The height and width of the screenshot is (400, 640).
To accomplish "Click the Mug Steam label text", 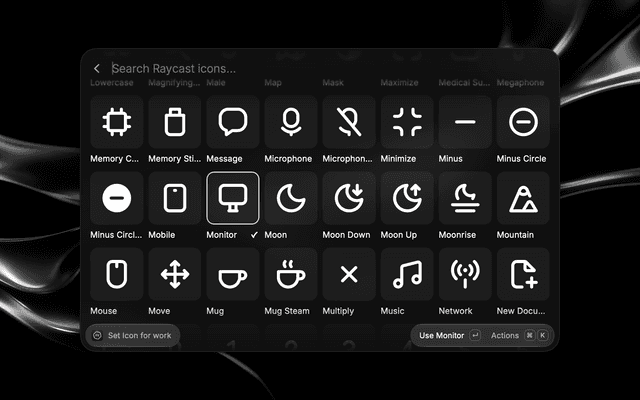I will 287,311.
